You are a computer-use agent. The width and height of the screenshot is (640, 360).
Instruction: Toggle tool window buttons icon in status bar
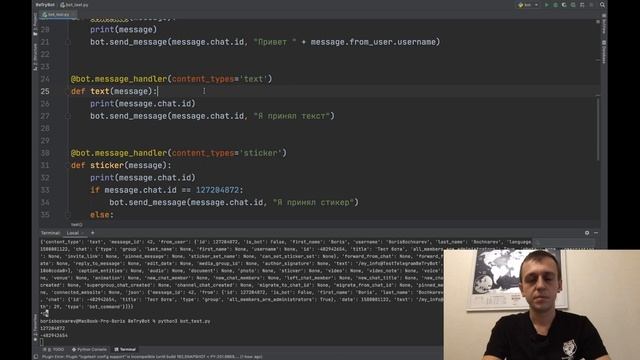[36, 357]
